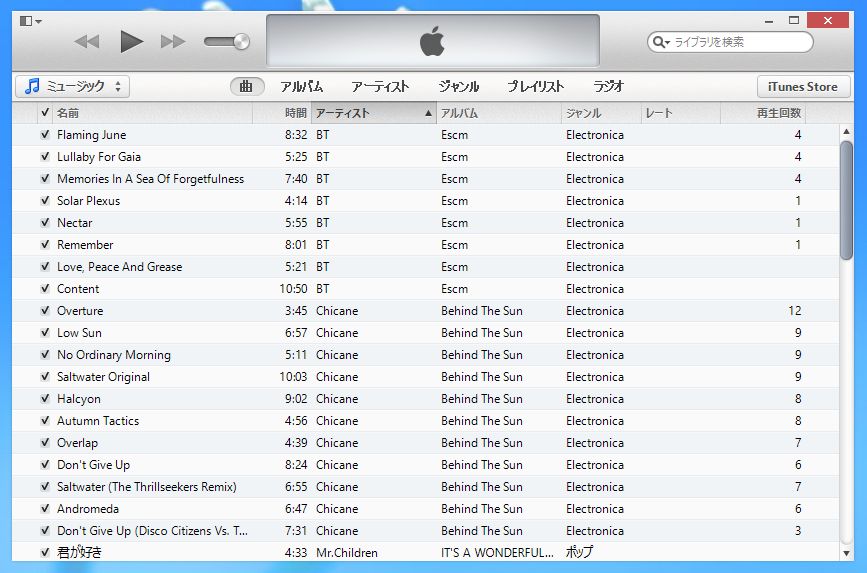Uncheck the Flaming June checkbox
Screen dimensions: 867x573
click(x=45, y=134)
